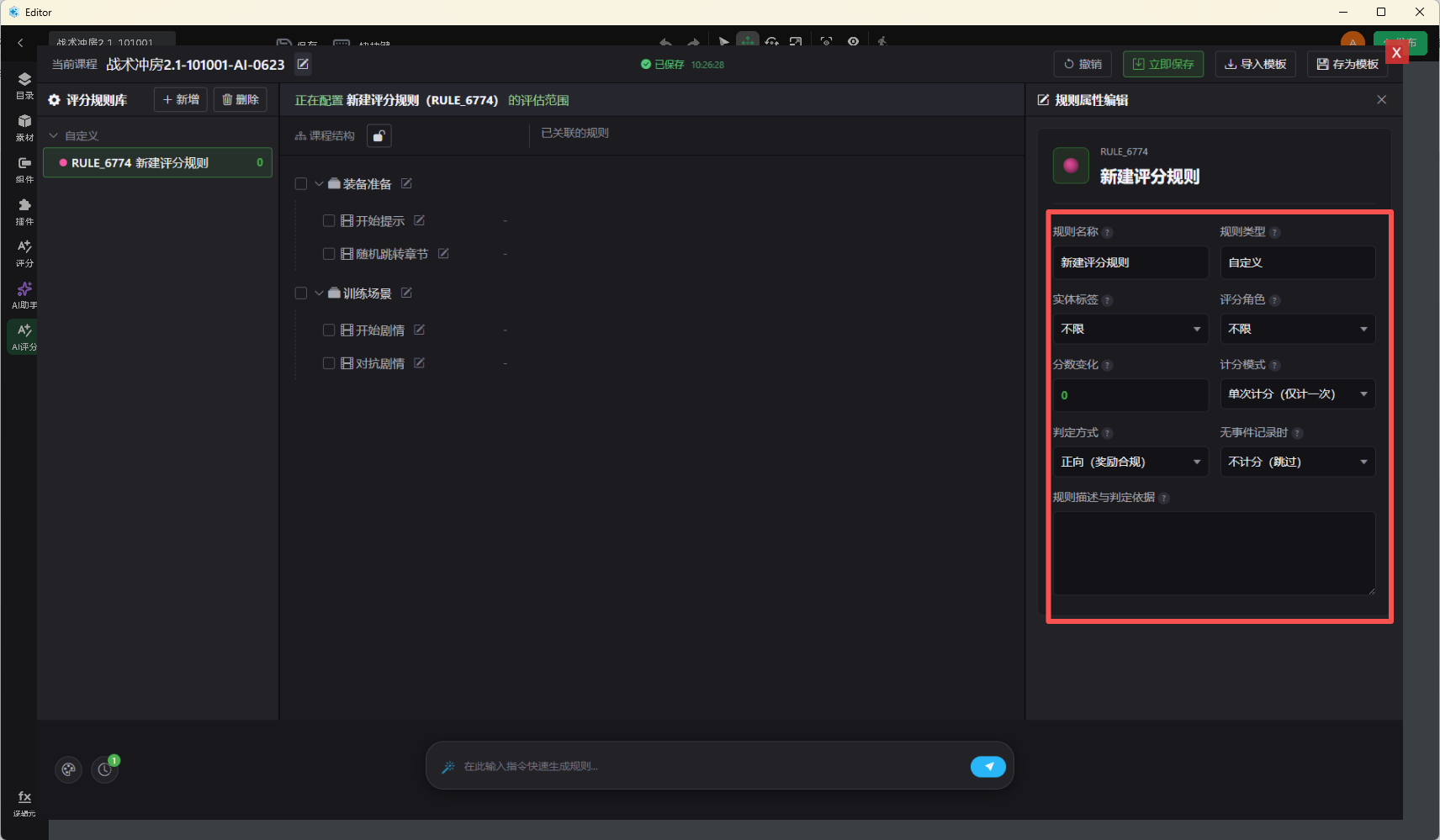Image resolution: width=1440 pixels, height=840 pixels.
Task: Check the 开始提示 checkbox
Action: pyautogui.click(x=329, y=220)
